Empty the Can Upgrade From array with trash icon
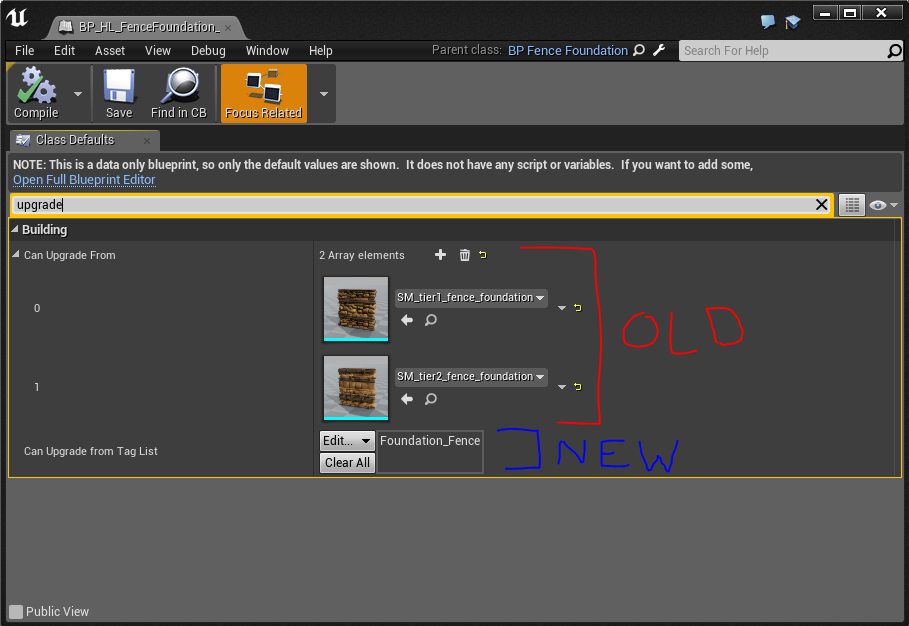 pos(464,255)
